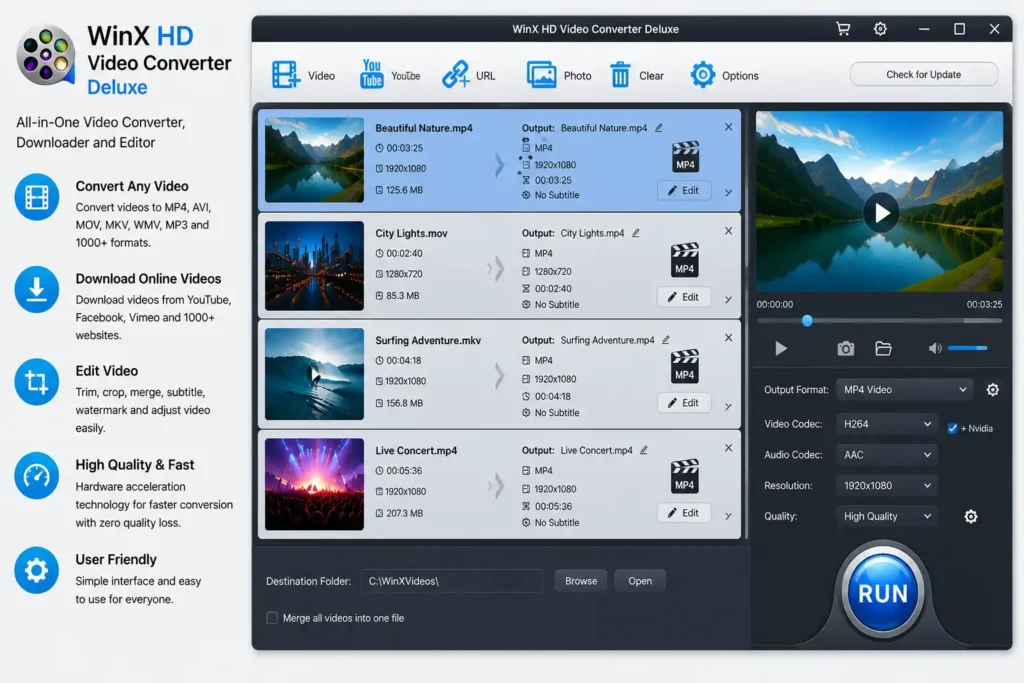
Task: Open gear settings next to Quality
Action: click(970, 516)
